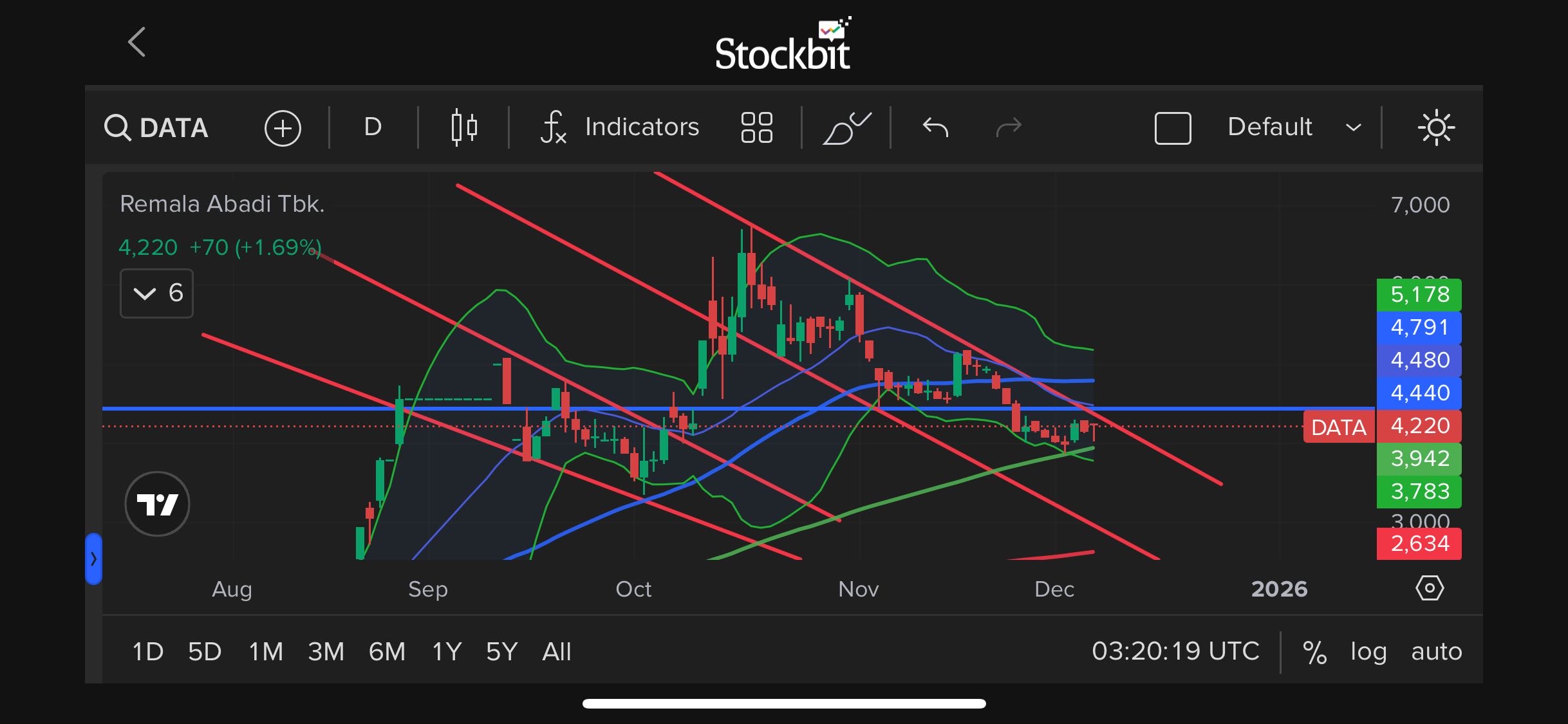Undo the last chart change
The width and height of the screenshot is (1568, 724).
(x=935, y=127)
